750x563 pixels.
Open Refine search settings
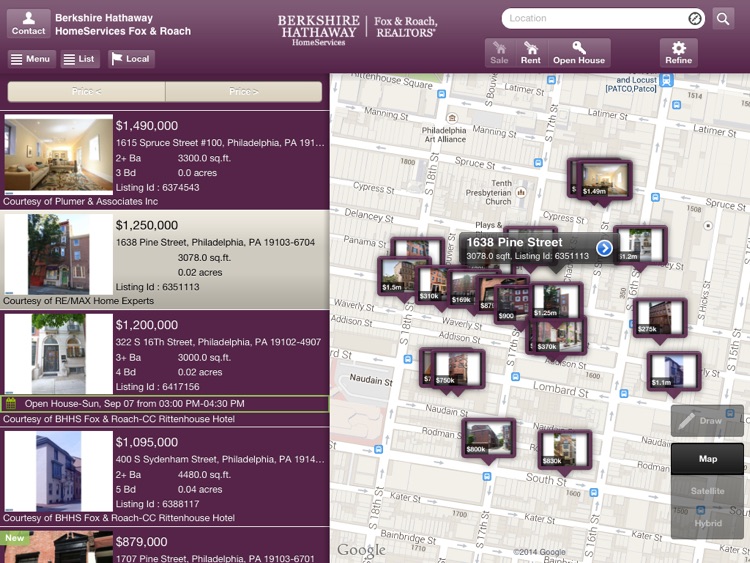tap(678, 53)
